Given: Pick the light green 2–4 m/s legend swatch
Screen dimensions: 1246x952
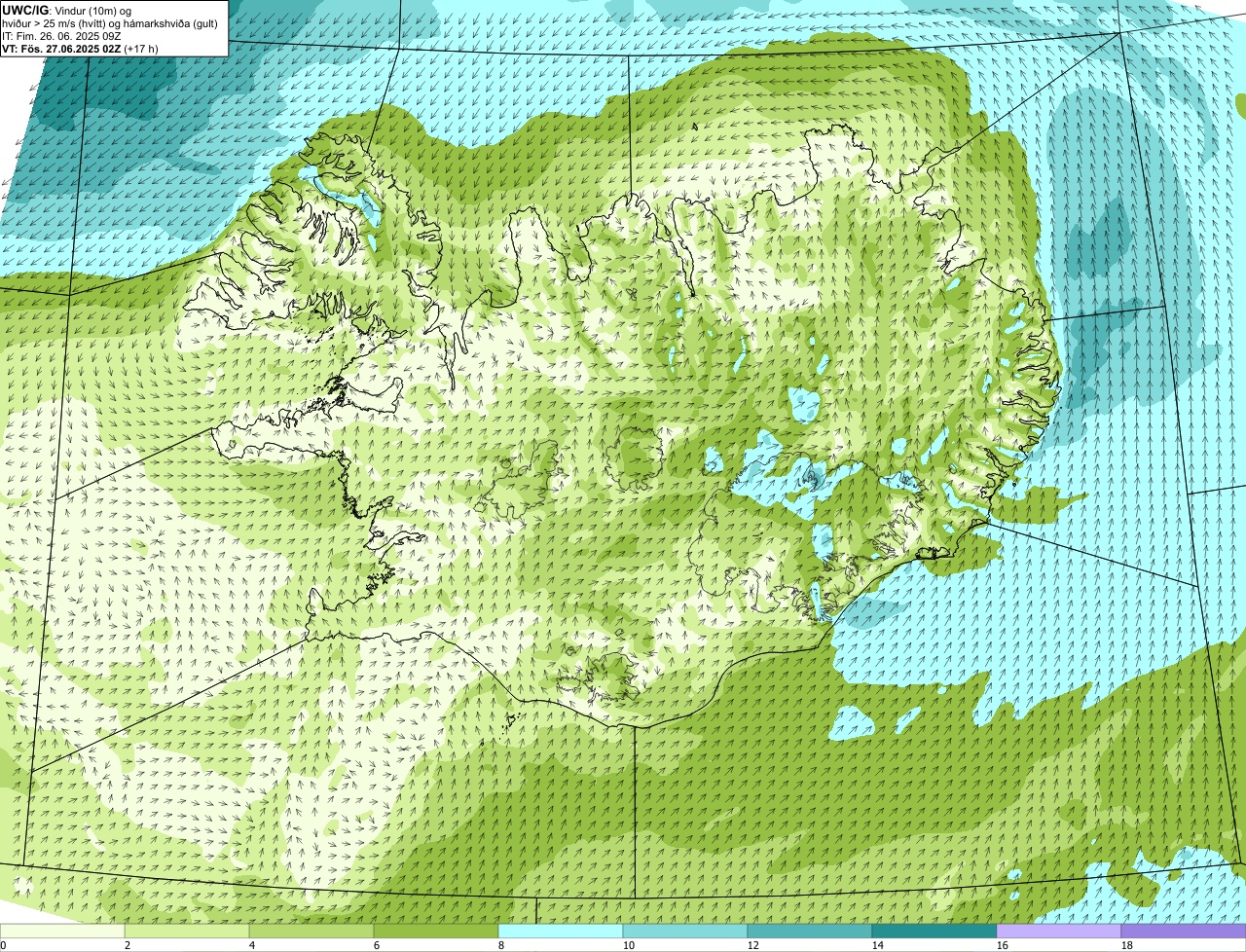Looking at the screenshot, I should coord(187,932).
